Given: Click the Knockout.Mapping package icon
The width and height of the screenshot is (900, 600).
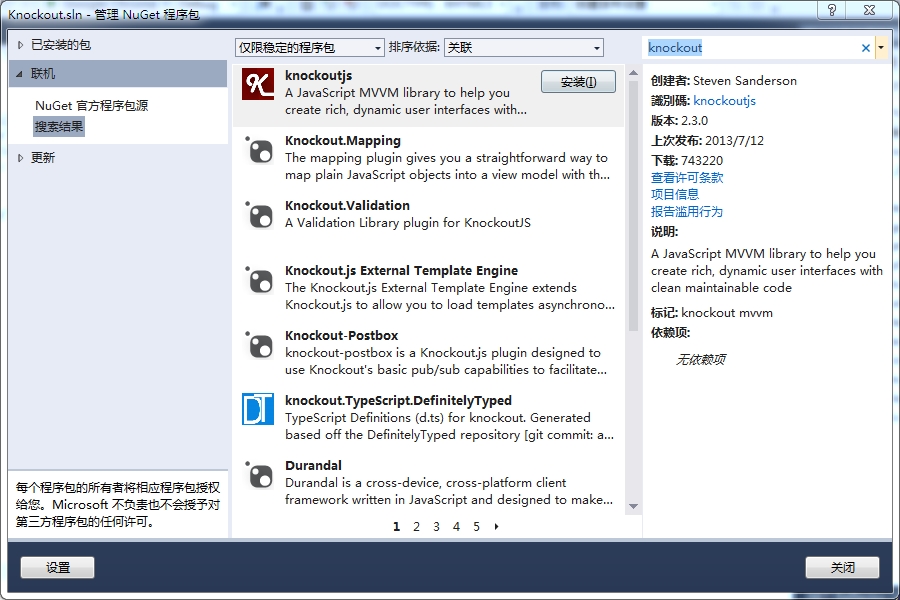Looking at the screenshot, I should coord(259,151).
